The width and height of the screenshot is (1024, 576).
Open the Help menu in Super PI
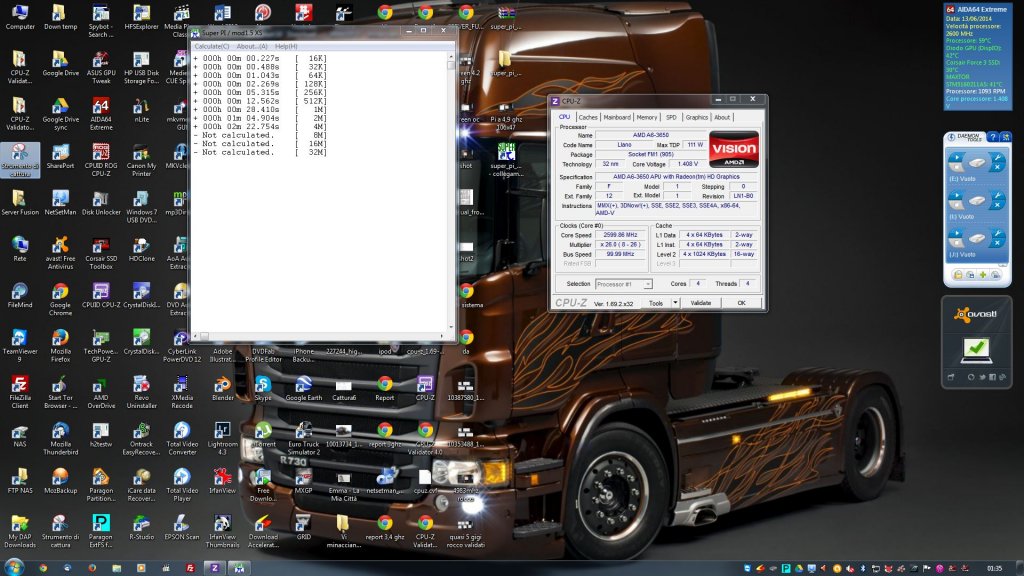point(286,46)
